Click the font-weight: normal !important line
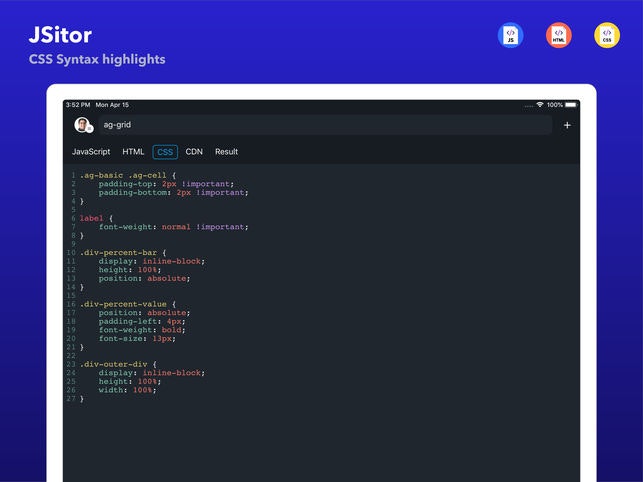Viewport: 643px width, 482px height. pyautogui.click(x=173, y=227)
